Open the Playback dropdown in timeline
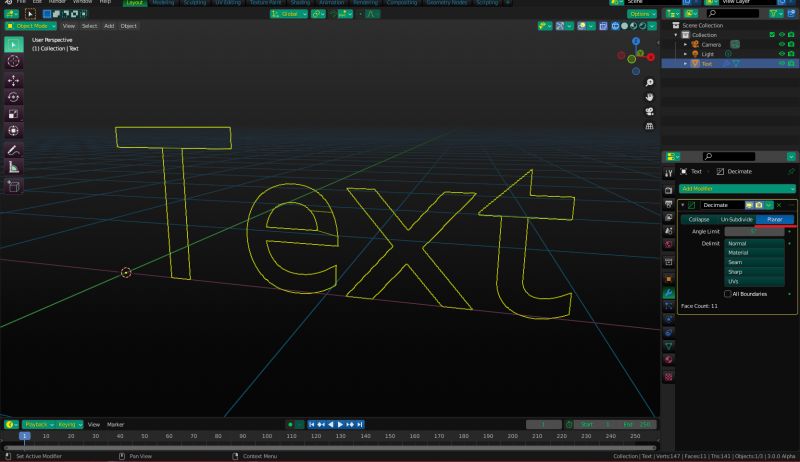 [39, 424]
